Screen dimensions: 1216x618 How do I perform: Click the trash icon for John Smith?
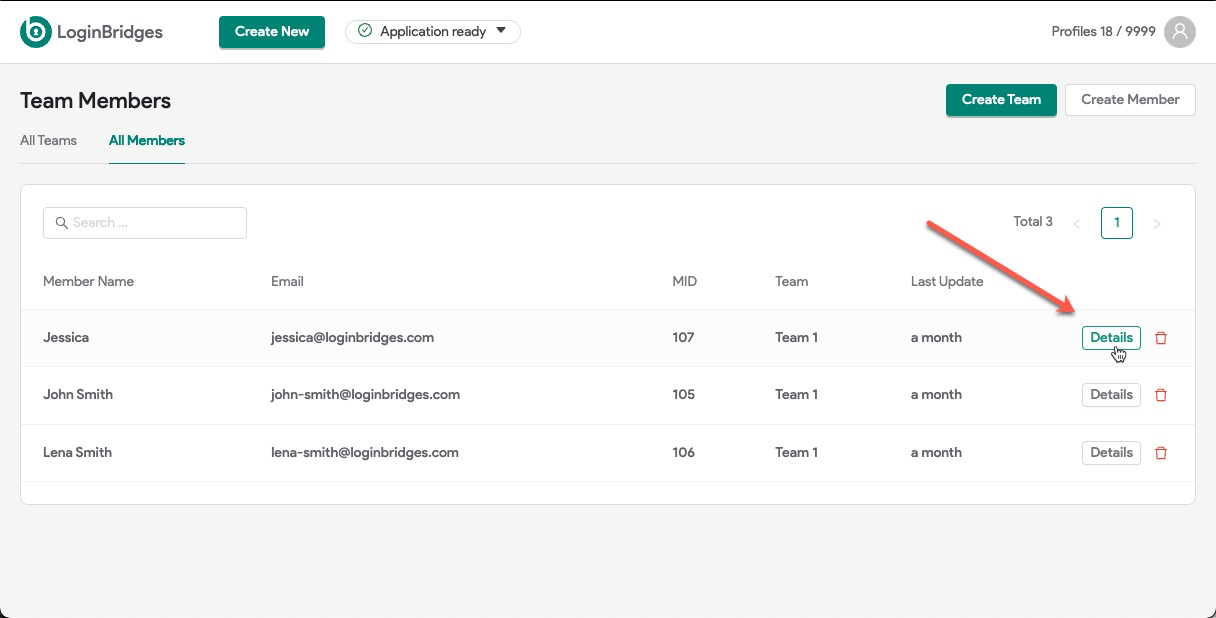1161,395
